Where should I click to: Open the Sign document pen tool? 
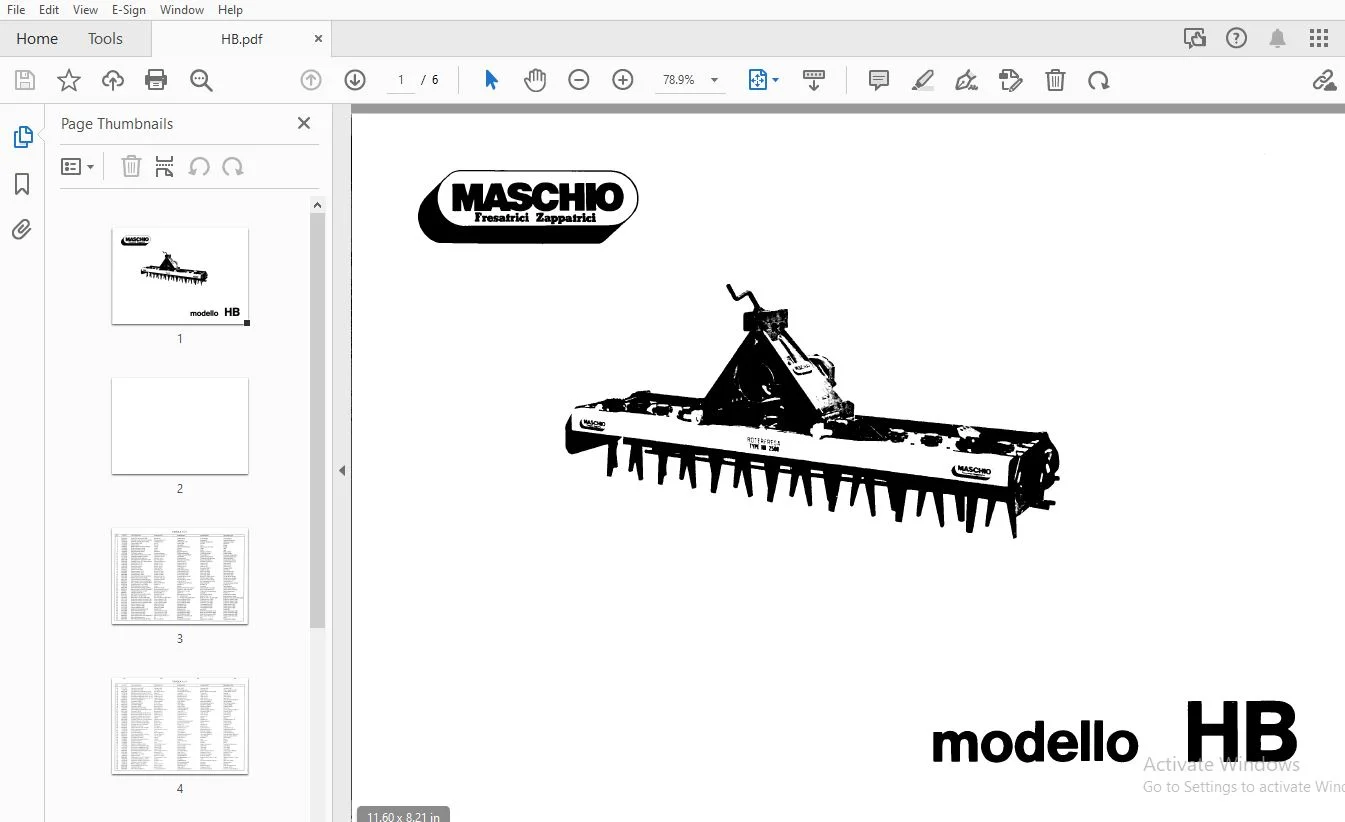pyautogui.click(x=967, y=80)
